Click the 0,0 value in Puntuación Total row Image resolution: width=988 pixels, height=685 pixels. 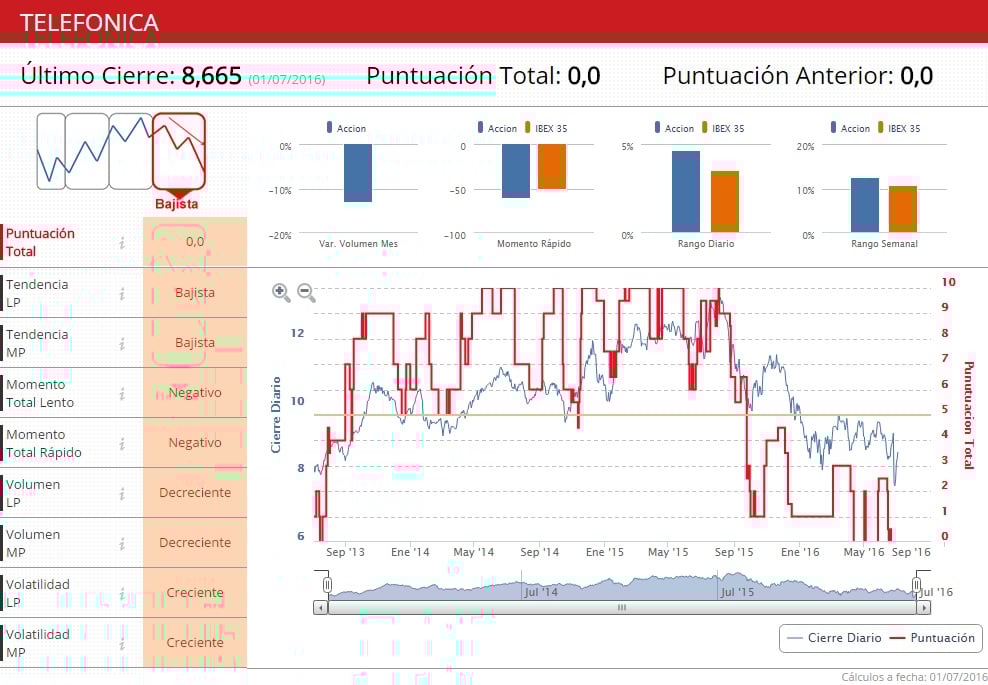(x=195, y=241)
